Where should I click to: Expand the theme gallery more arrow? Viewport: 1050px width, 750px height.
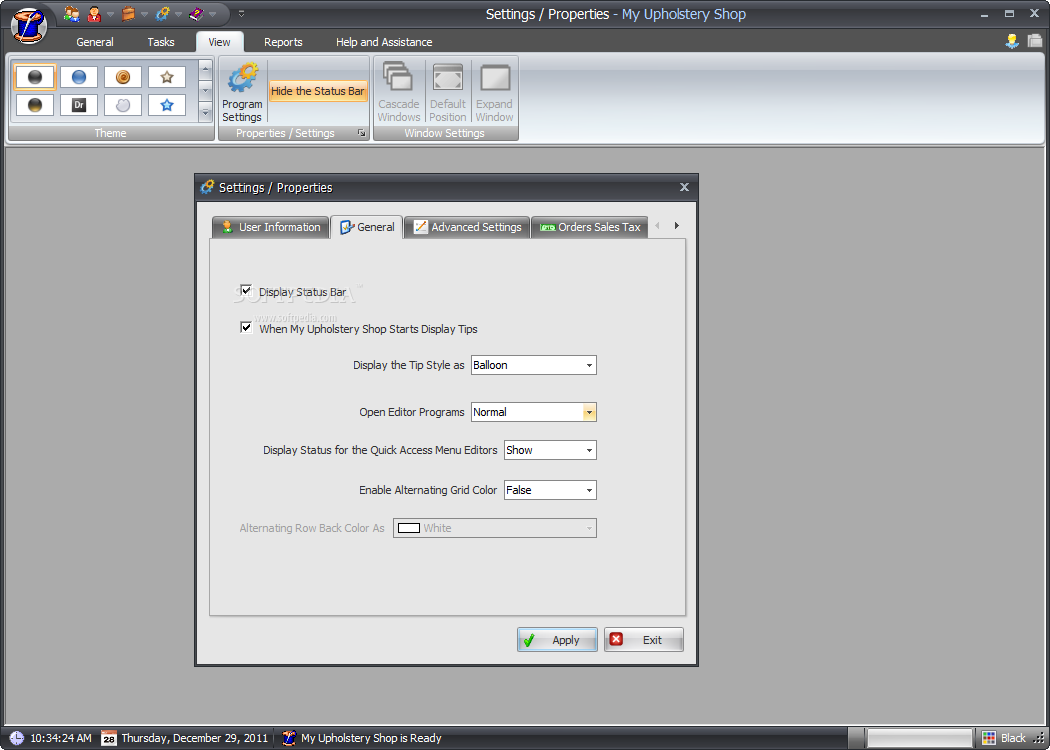tap(206, 113)
